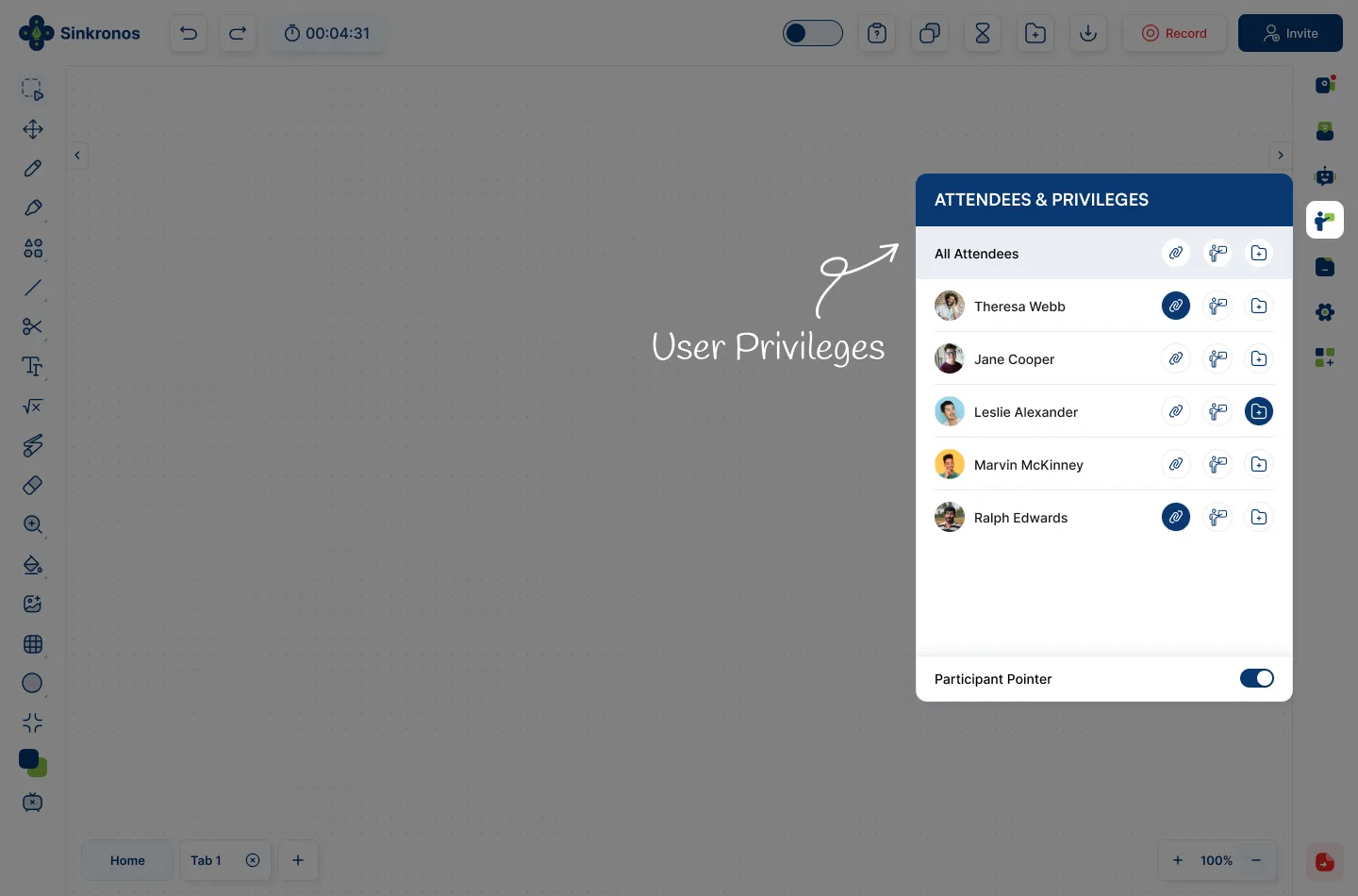The image size is (1358, 896).
Task: Open the color swatch picker
Action: point(33,763)
